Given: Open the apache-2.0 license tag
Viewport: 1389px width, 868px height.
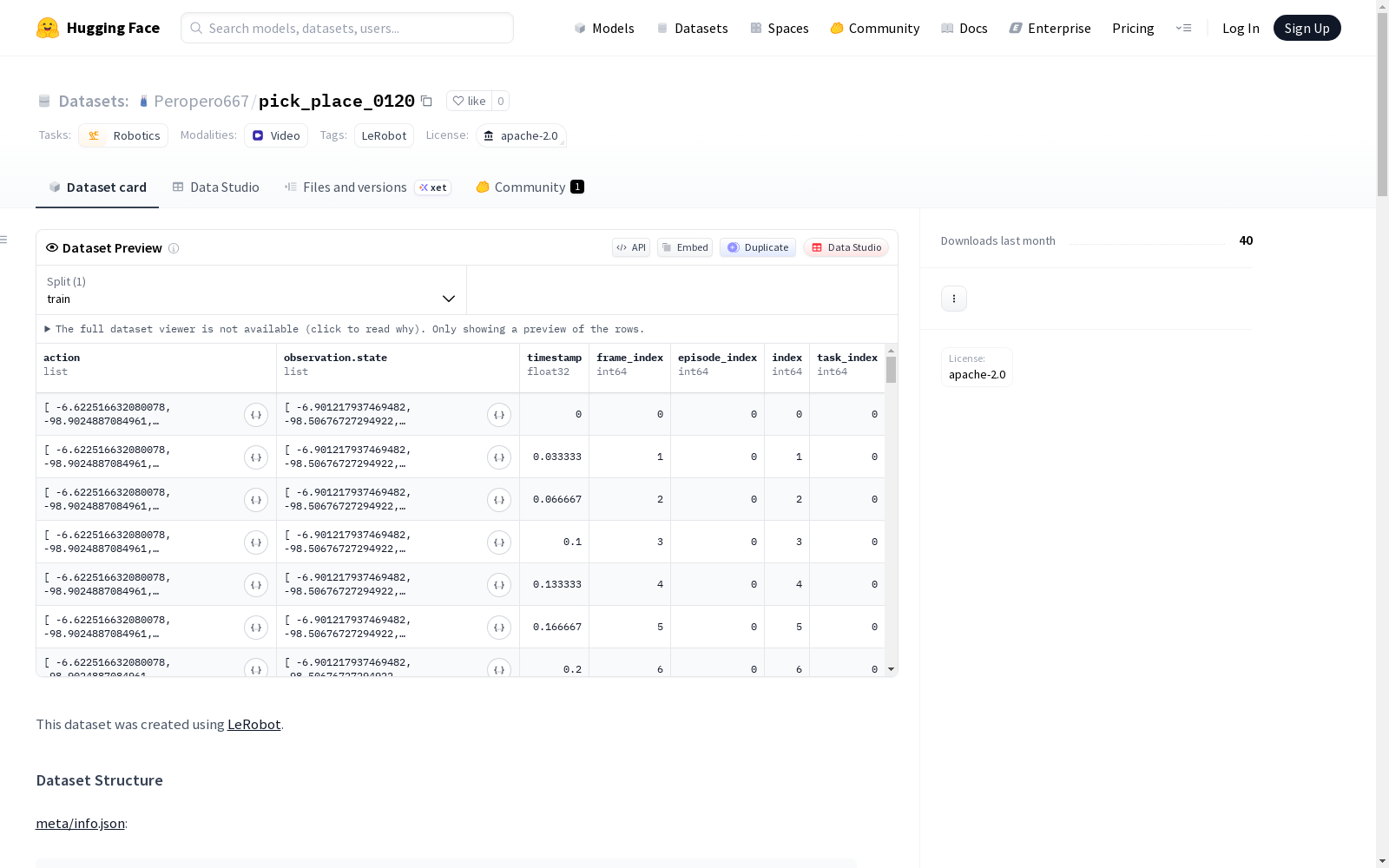Looking at the screenshot, I should point(521,135).
